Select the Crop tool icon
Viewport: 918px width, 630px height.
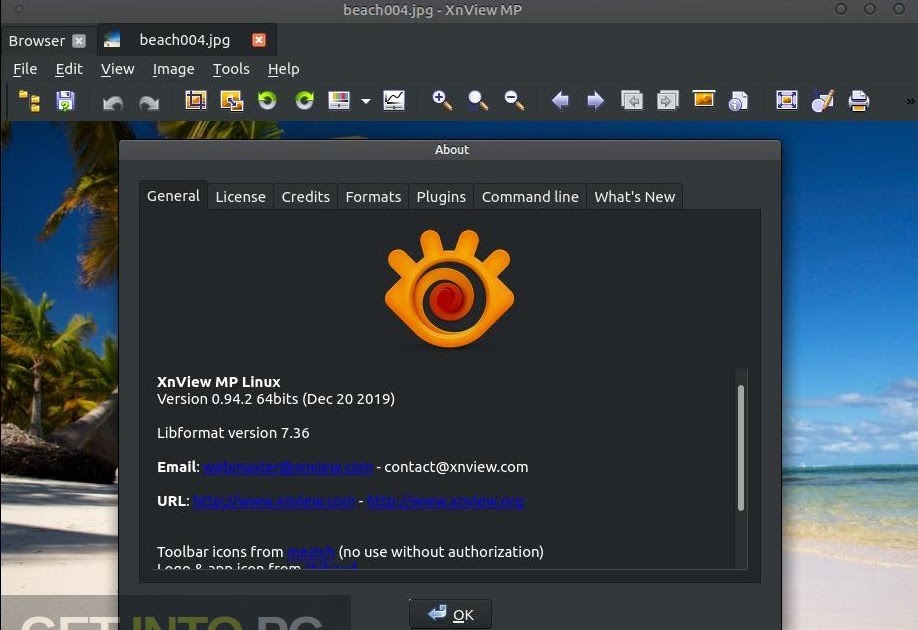[x=196, y=101]
